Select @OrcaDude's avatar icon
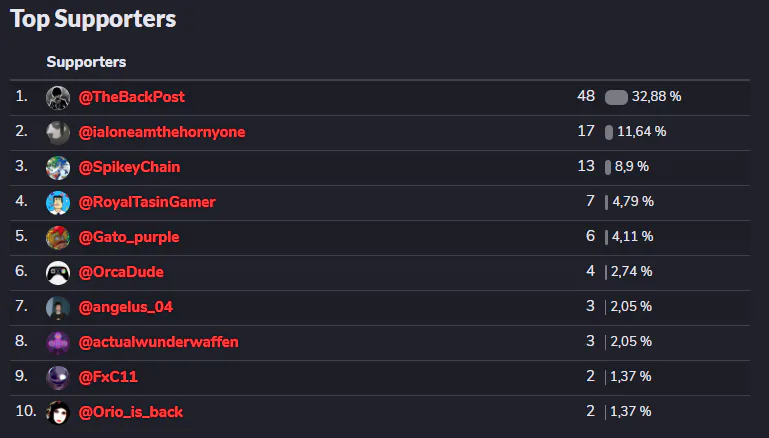769x438 pixels. click(x=57, y=272)
